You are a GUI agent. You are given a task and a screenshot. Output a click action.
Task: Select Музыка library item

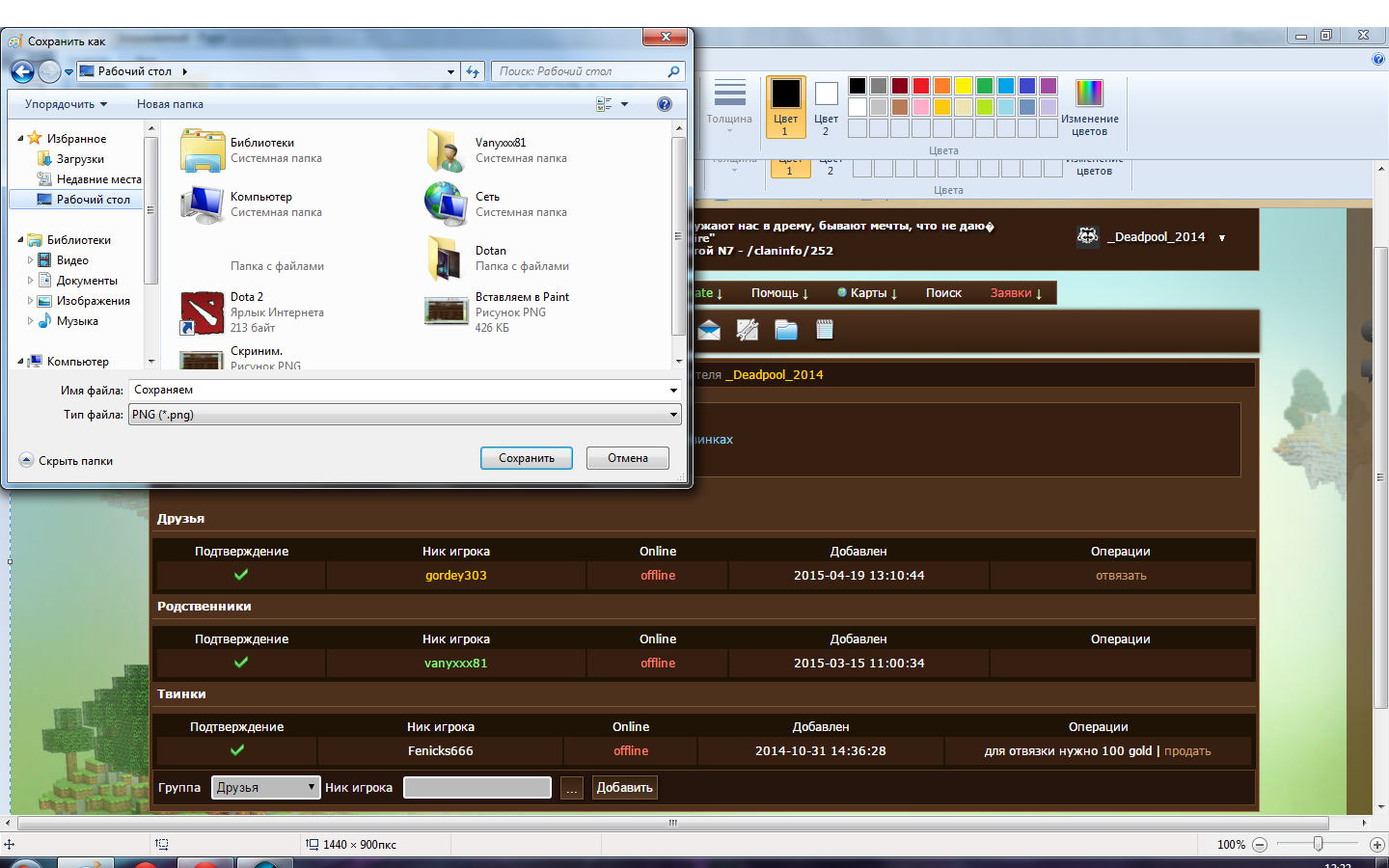(77, 321)
